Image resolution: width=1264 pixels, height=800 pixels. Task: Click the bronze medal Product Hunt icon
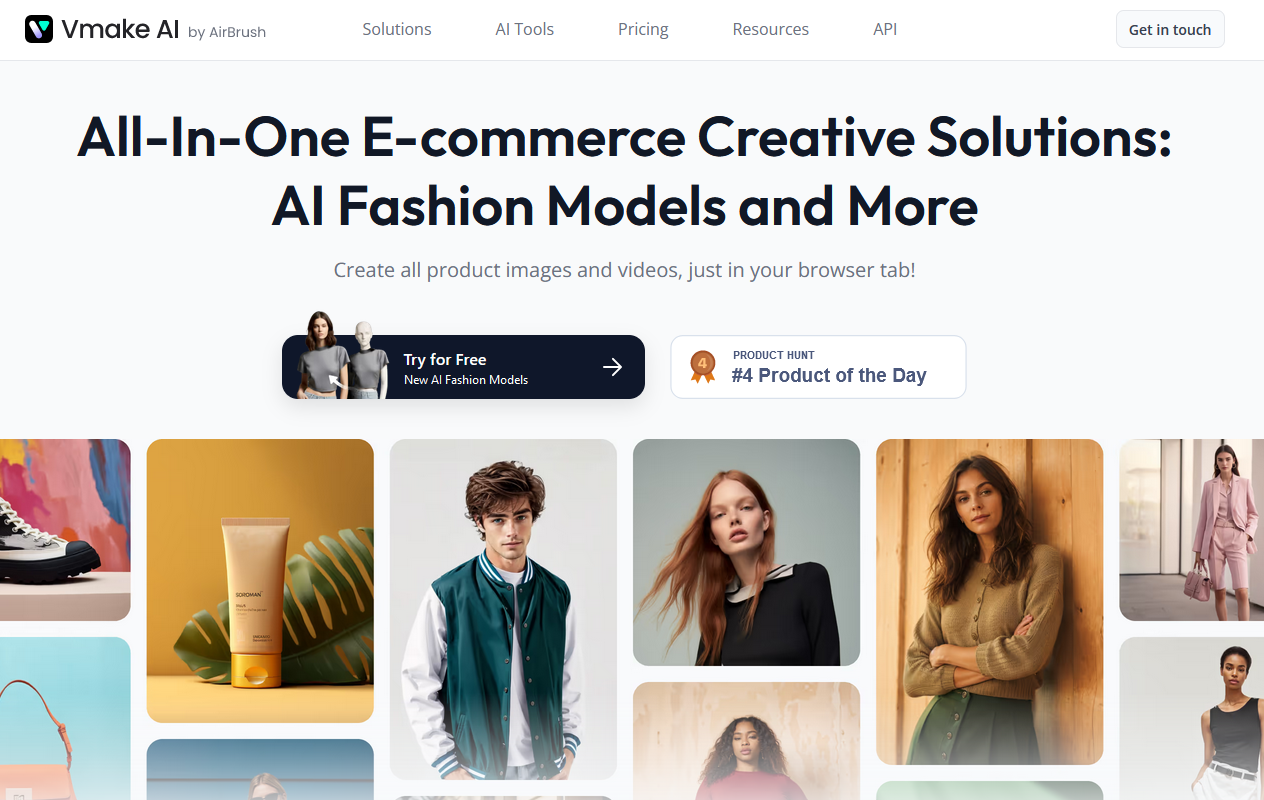pos(703,367)
